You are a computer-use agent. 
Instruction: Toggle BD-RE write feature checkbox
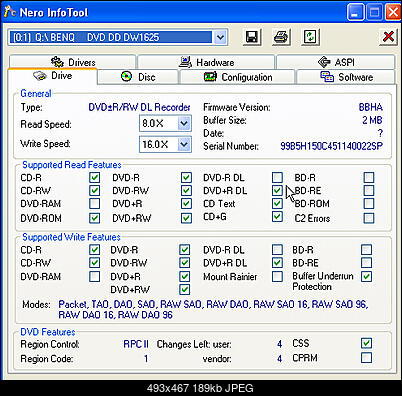(x=367, y=263)
